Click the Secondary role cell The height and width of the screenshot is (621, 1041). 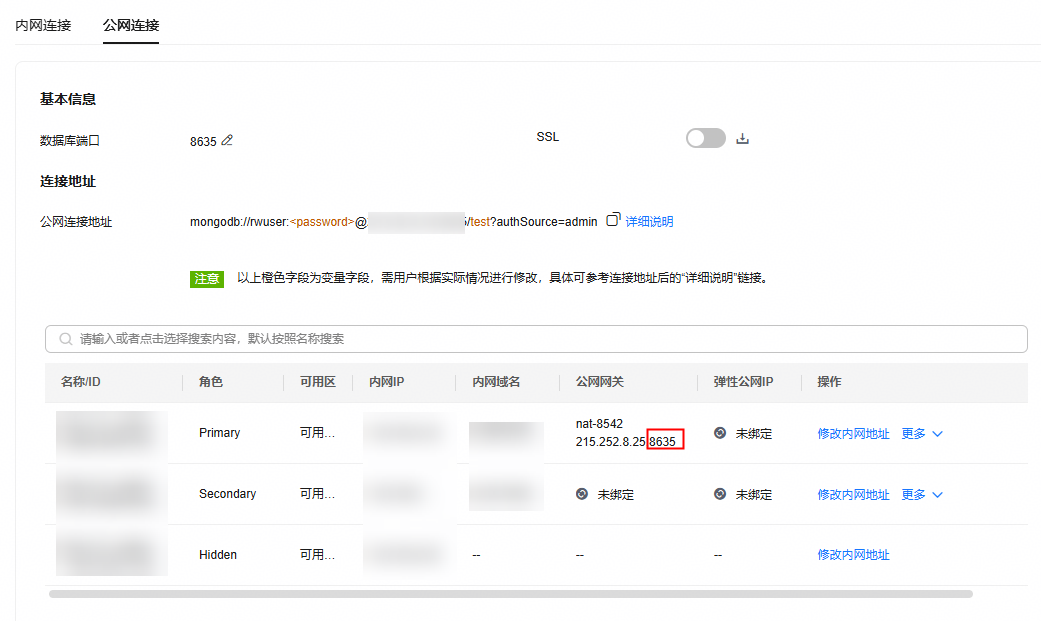[227, 494]
